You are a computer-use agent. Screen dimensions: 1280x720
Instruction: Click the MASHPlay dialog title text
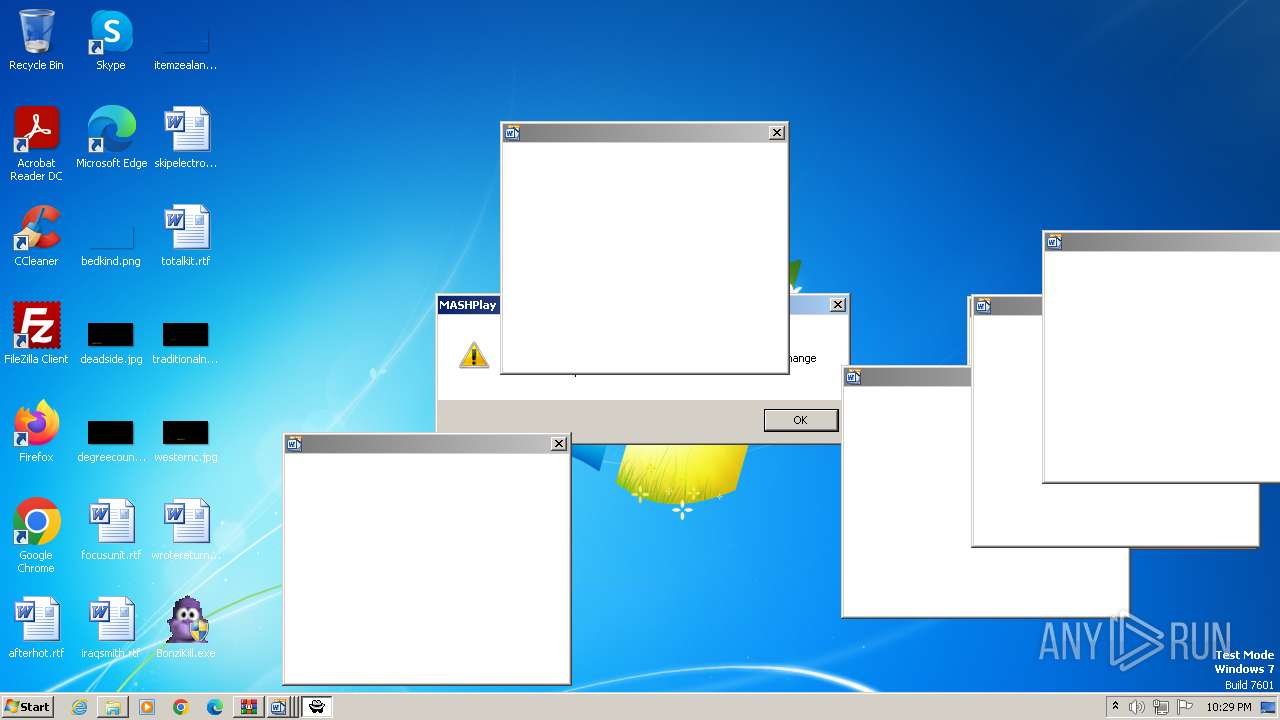(468, 305)
